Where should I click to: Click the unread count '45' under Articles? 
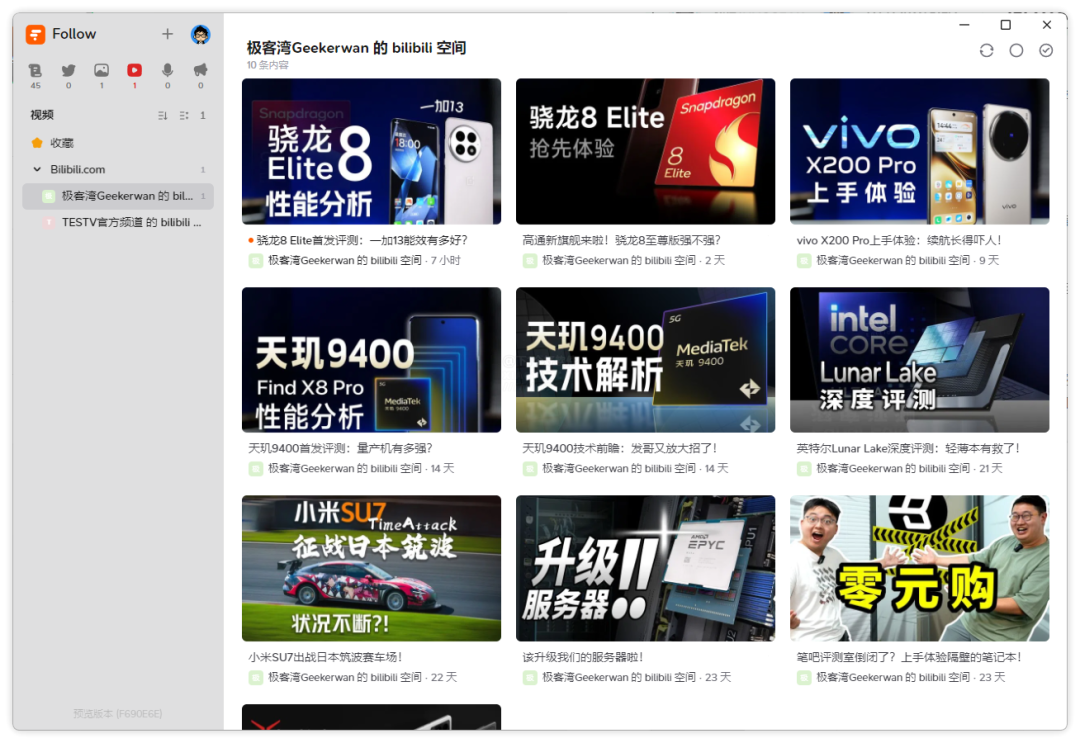pos(35,85)
